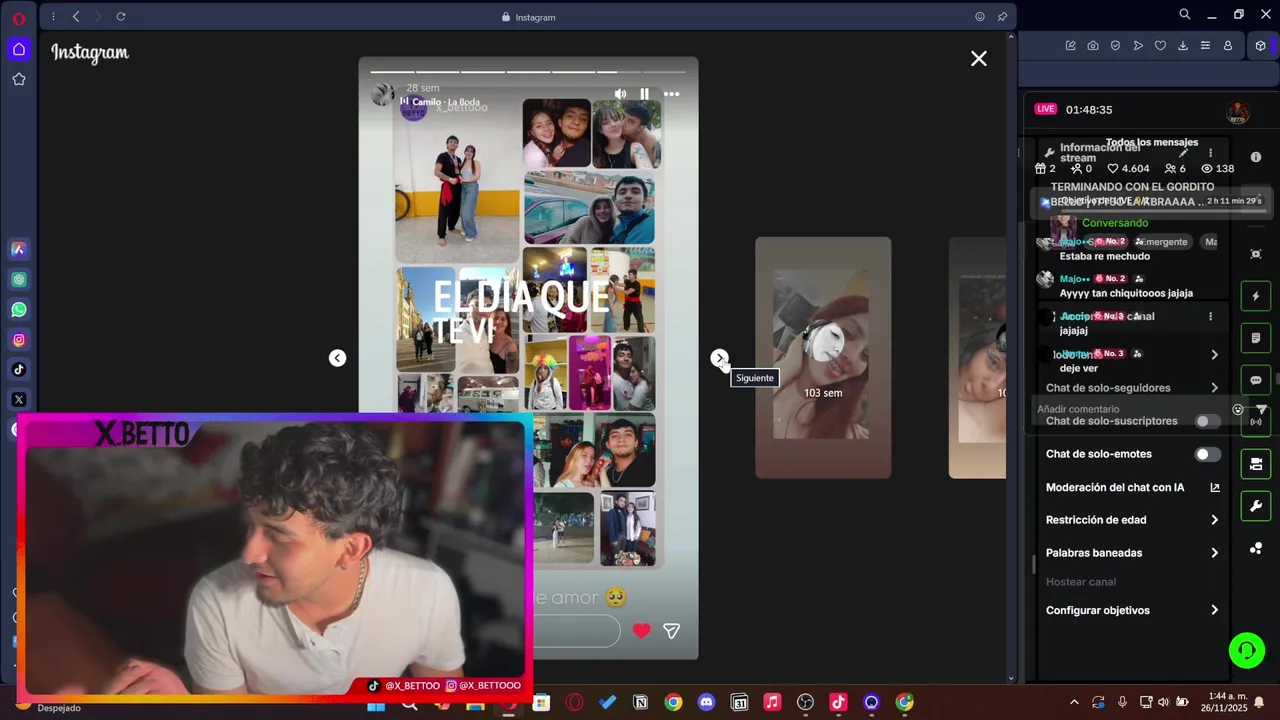Open OBS Studio from the Windows taskbar
Image resolution: width=1280 pixels, height=720 pixels.
coord(805,703)
